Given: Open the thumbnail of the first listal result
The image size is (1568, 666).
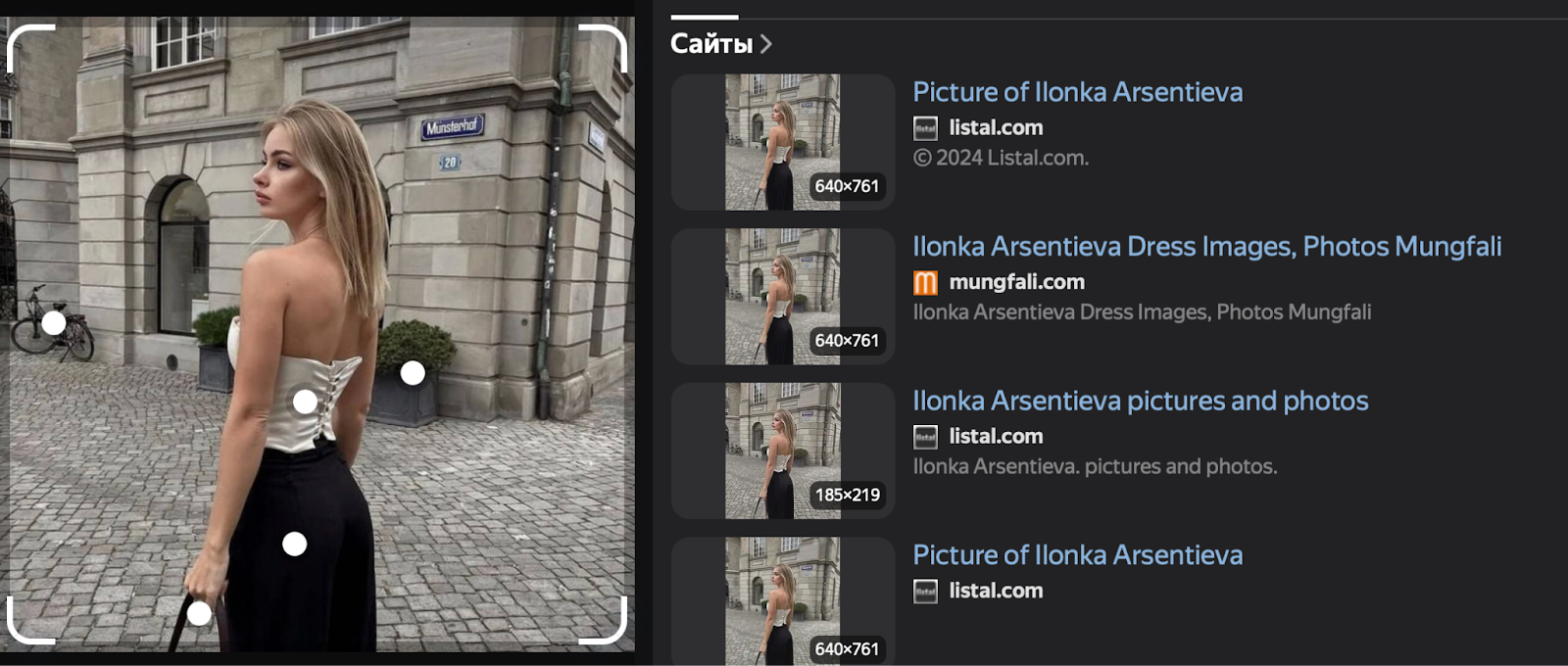Looking at the screenshot, I should click(782, 142).
